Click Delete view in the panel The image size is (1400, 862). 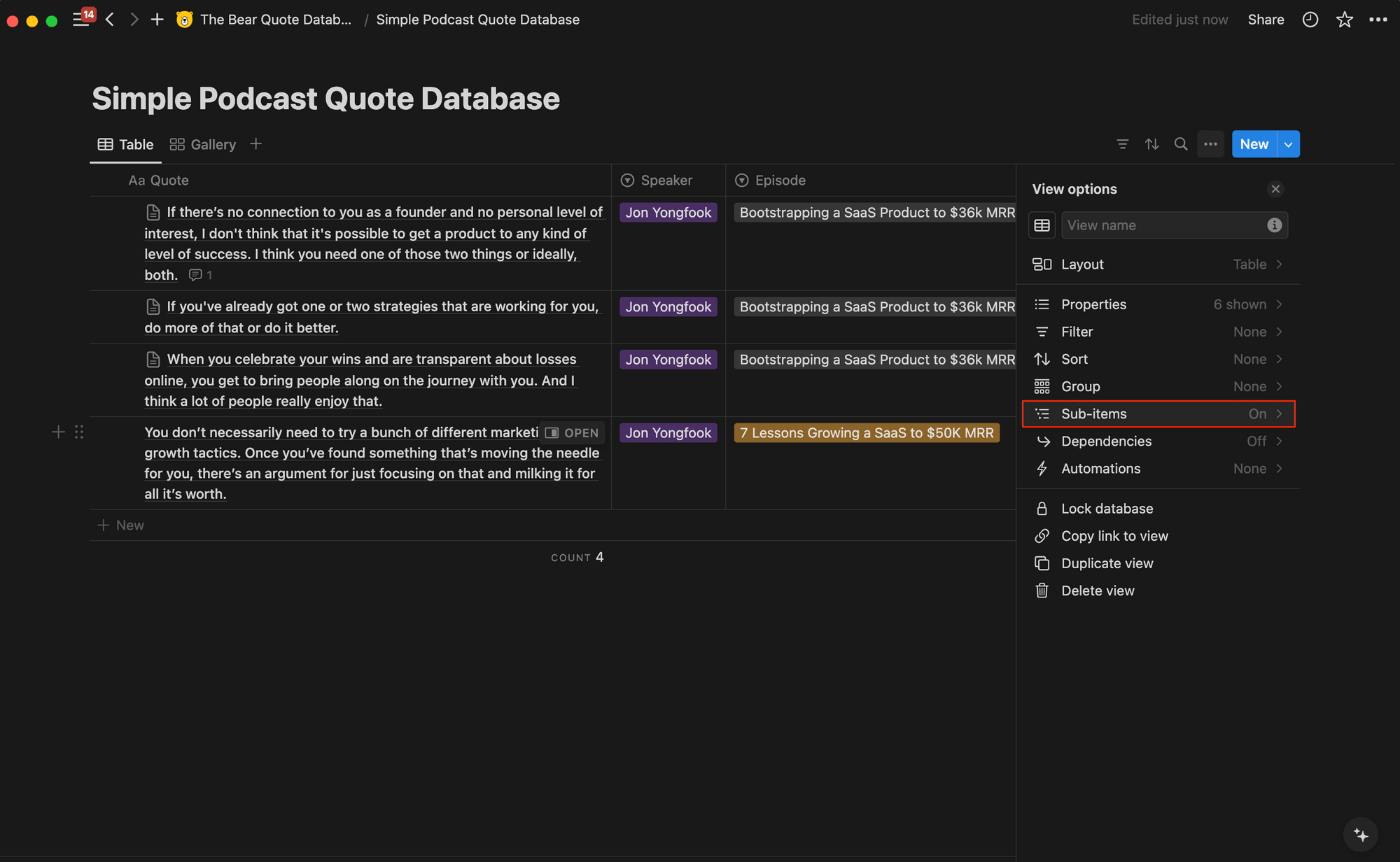tap(1098, 591)
